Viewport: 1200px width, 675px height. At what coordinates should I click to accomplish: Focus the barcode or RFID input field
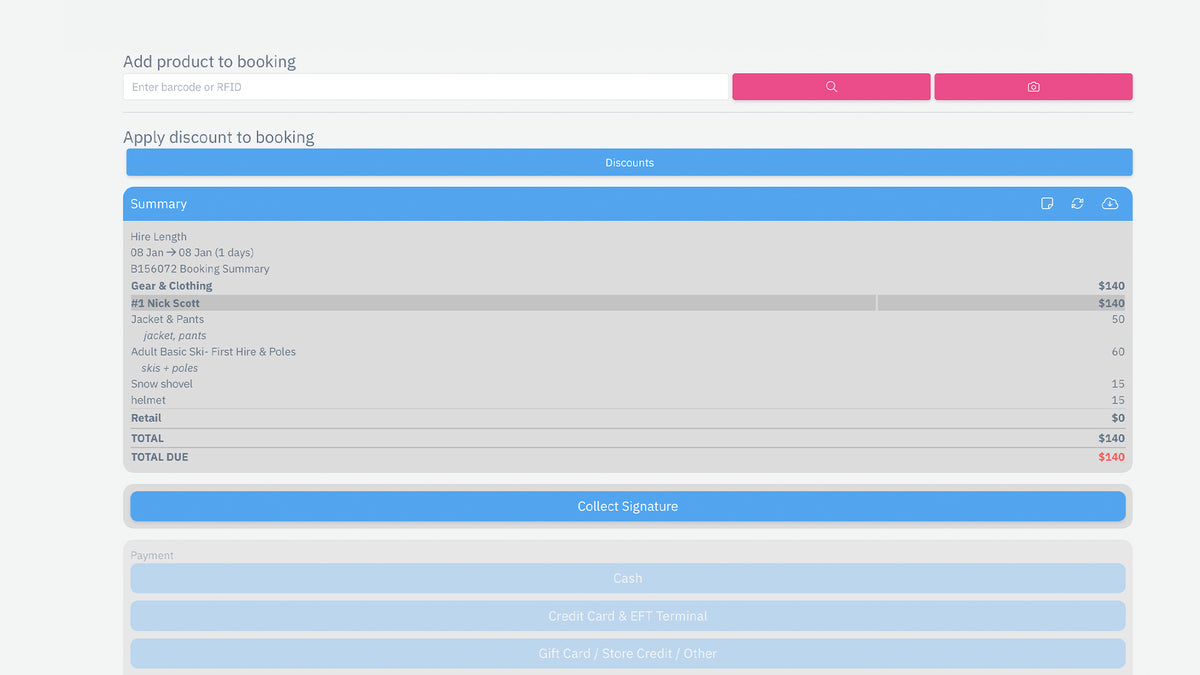pyautogui.click(x=425, y=87)
